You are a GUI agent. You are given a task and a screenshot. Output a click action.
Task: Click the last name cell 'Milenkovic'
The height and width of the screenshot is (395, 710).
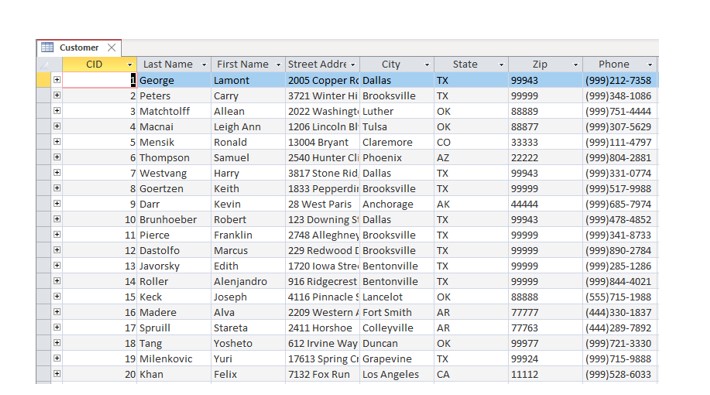pyautogui.click(x=174, y=359)
